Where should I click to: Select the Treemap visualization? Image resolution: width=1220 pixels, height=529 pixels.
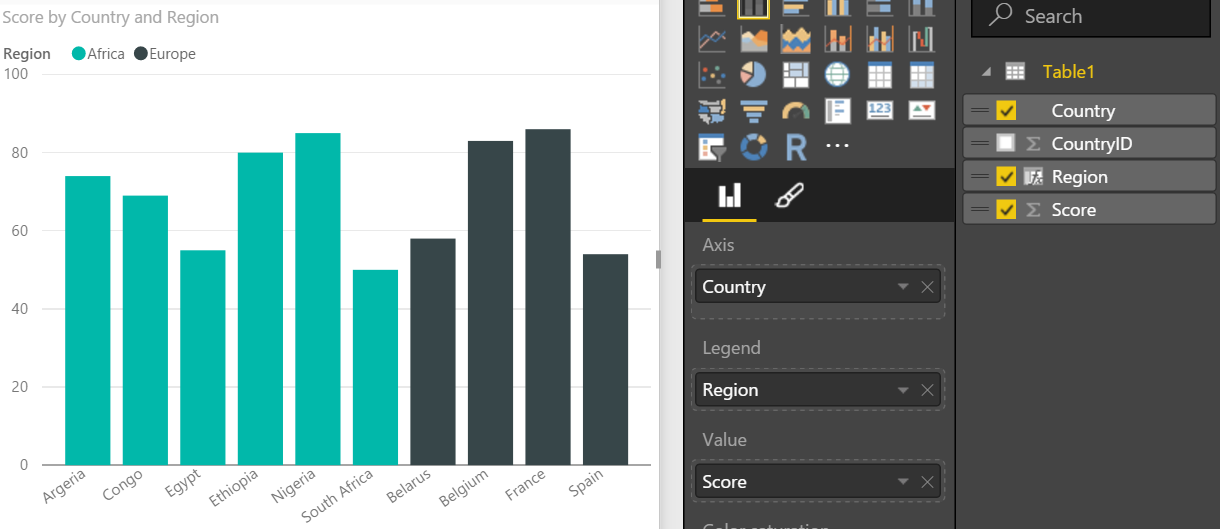(x=795, y=75)
